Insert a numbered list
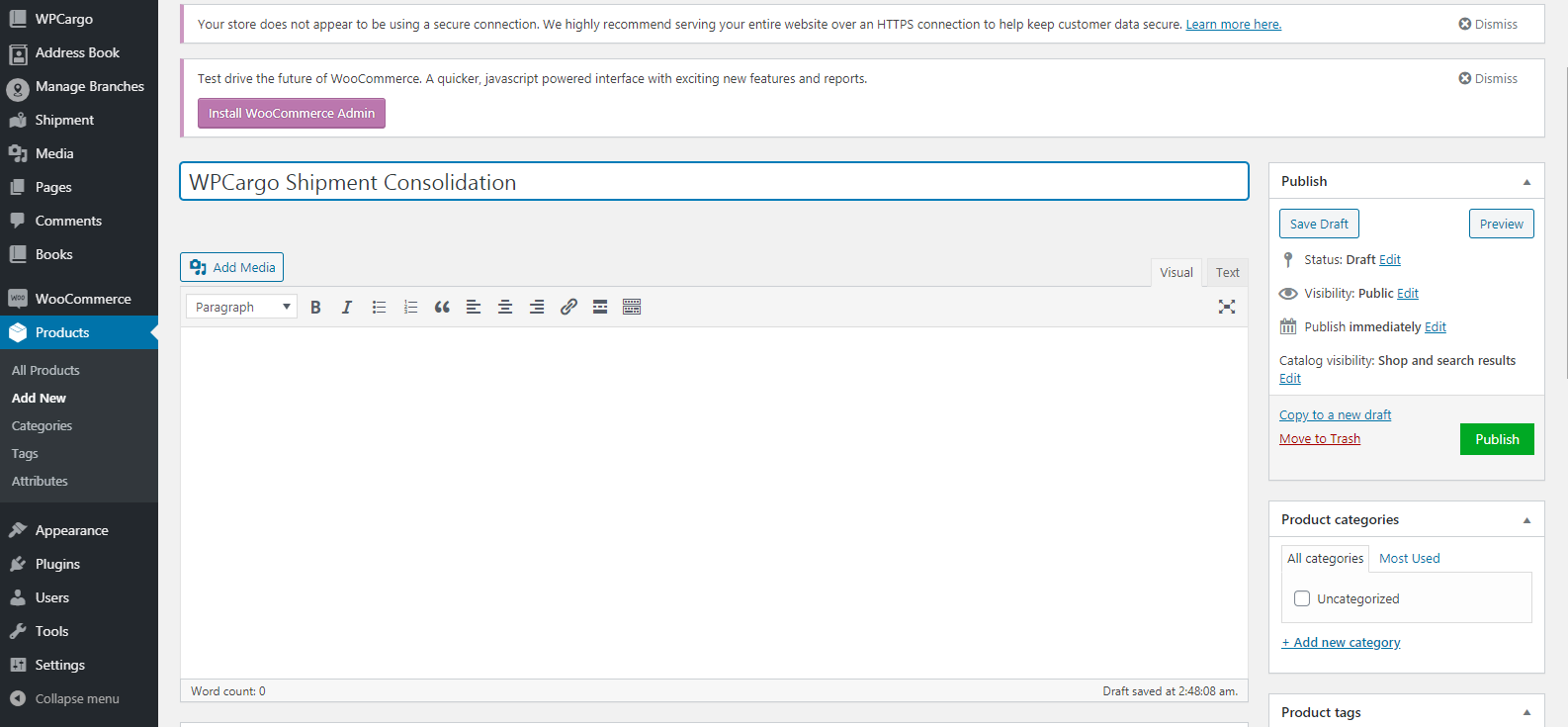This screenshot has width=1568, height=727. click(410, 308)
